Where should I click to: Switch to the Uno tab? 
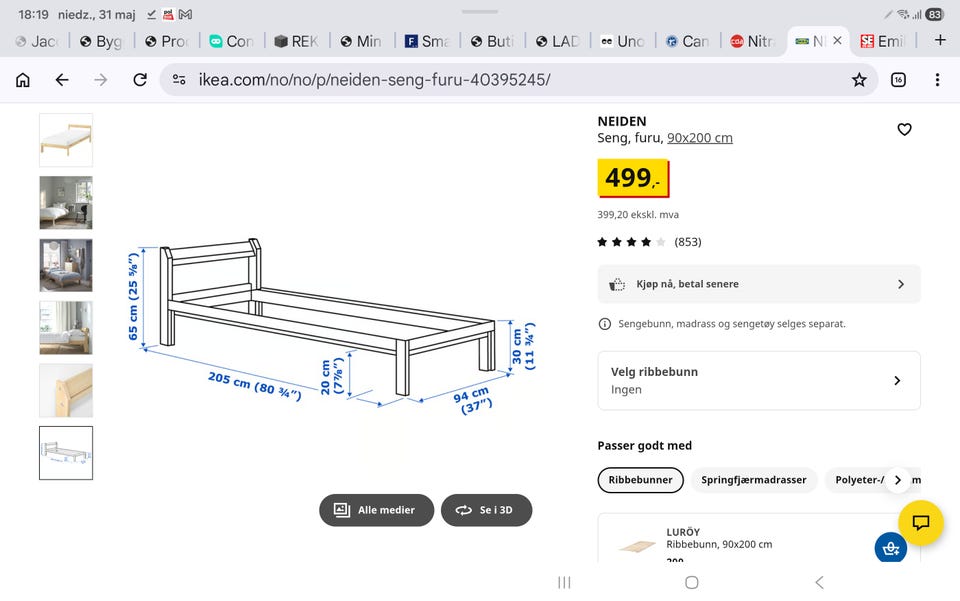click(x=623, y=41)
